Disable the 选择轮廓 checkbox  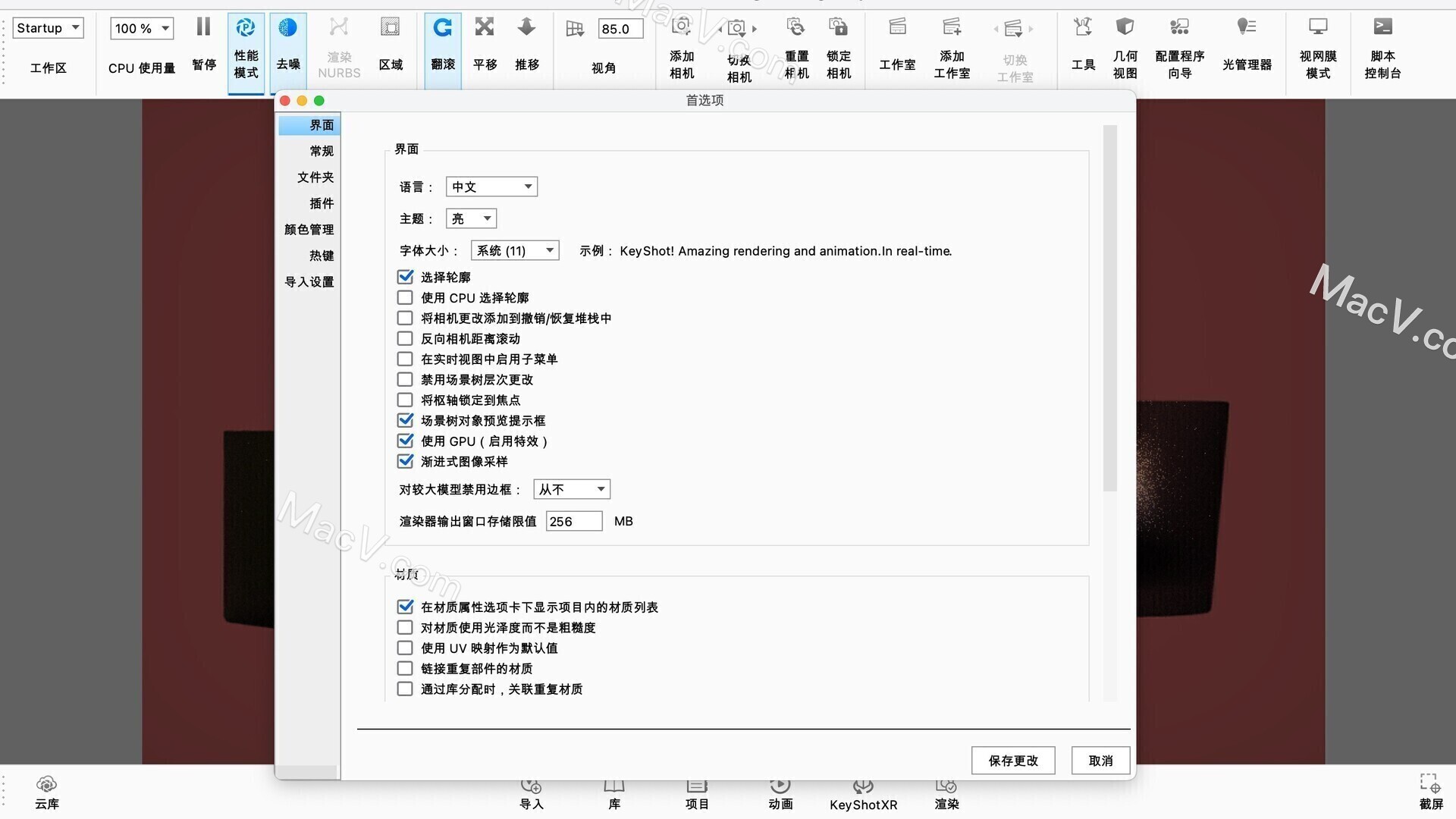(405, 277)
